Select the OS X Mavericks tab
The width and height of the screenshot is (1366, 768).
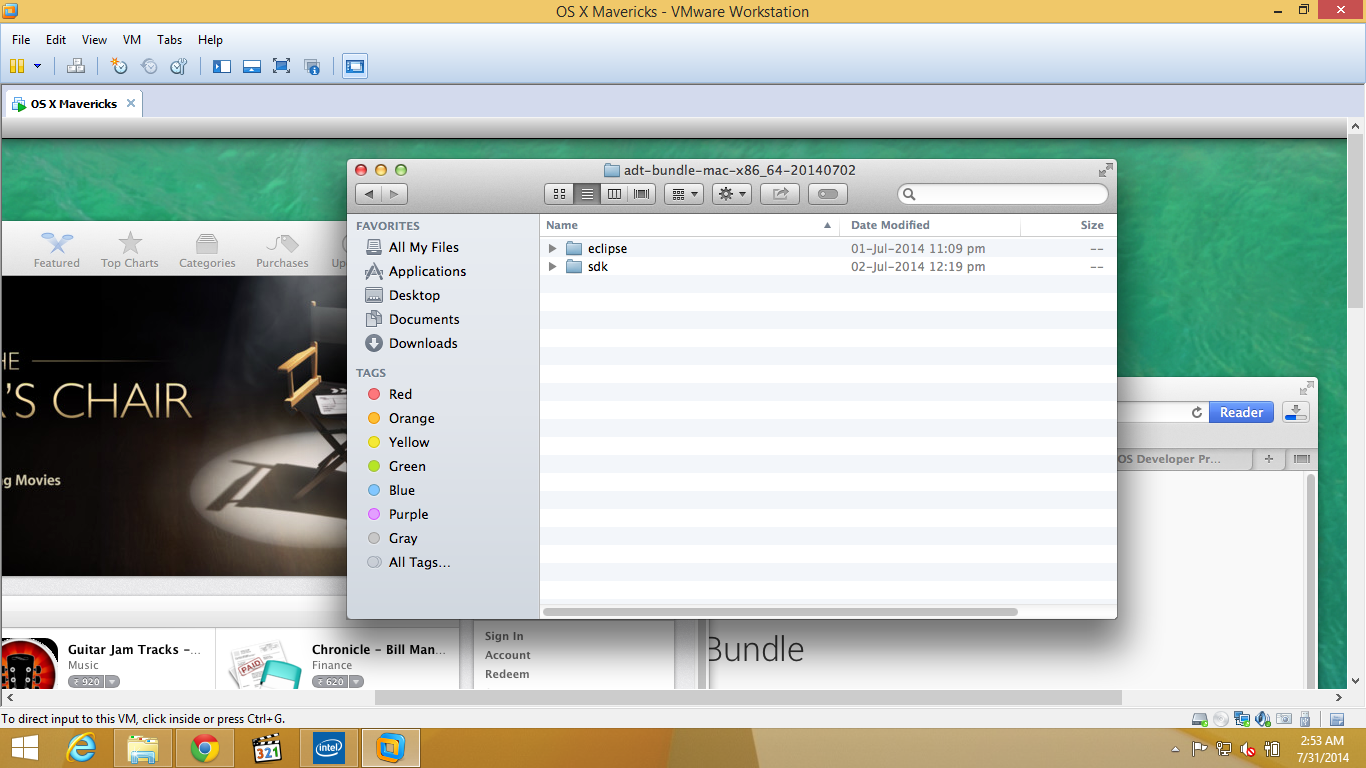point(73,104)
